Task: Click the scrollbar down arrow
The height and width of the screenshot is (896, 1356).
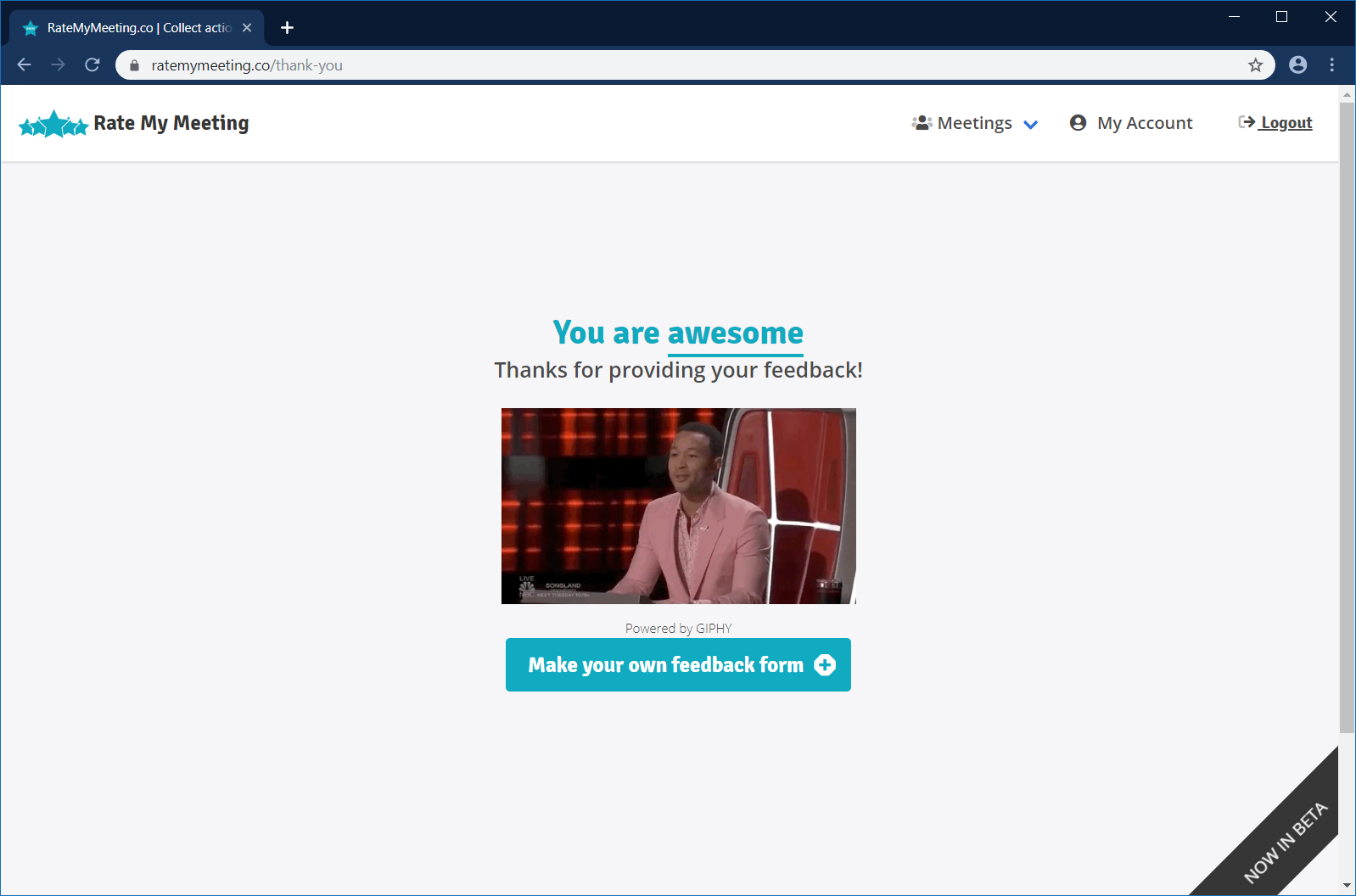Action: 1347,887
